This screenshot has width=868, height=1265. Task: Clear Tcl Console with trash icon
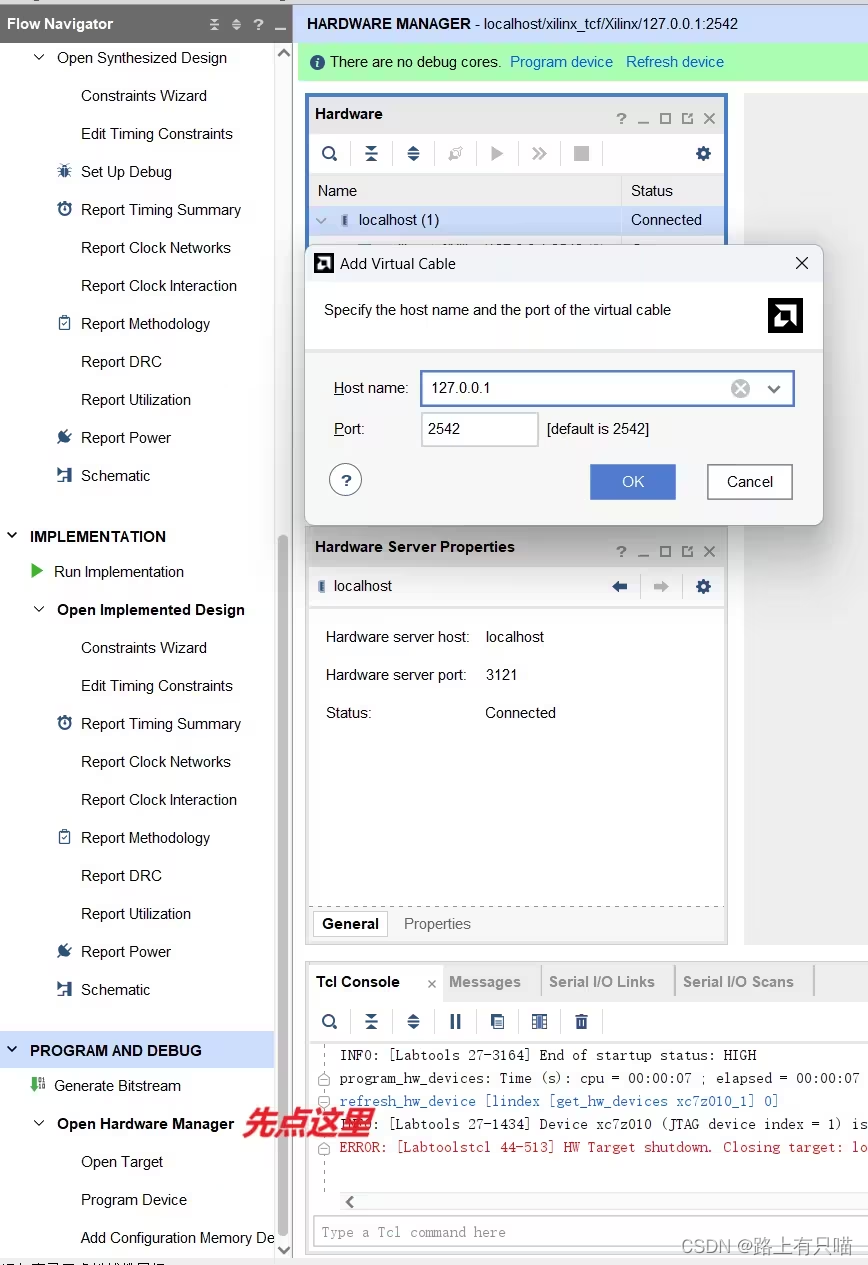[x=581, y=1022]
